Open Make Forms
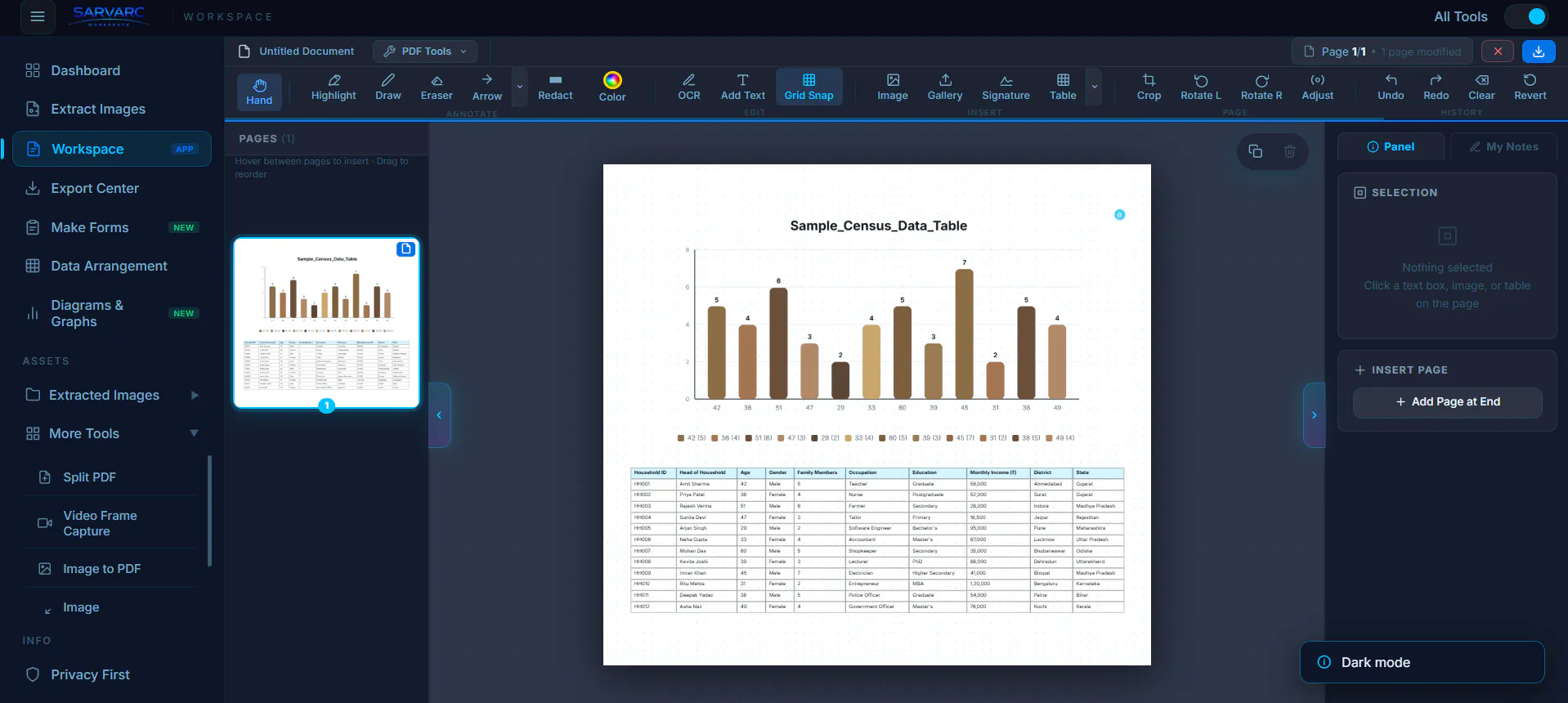The width and height of the screenshot is (1568, 703). [x=112, y=227]
